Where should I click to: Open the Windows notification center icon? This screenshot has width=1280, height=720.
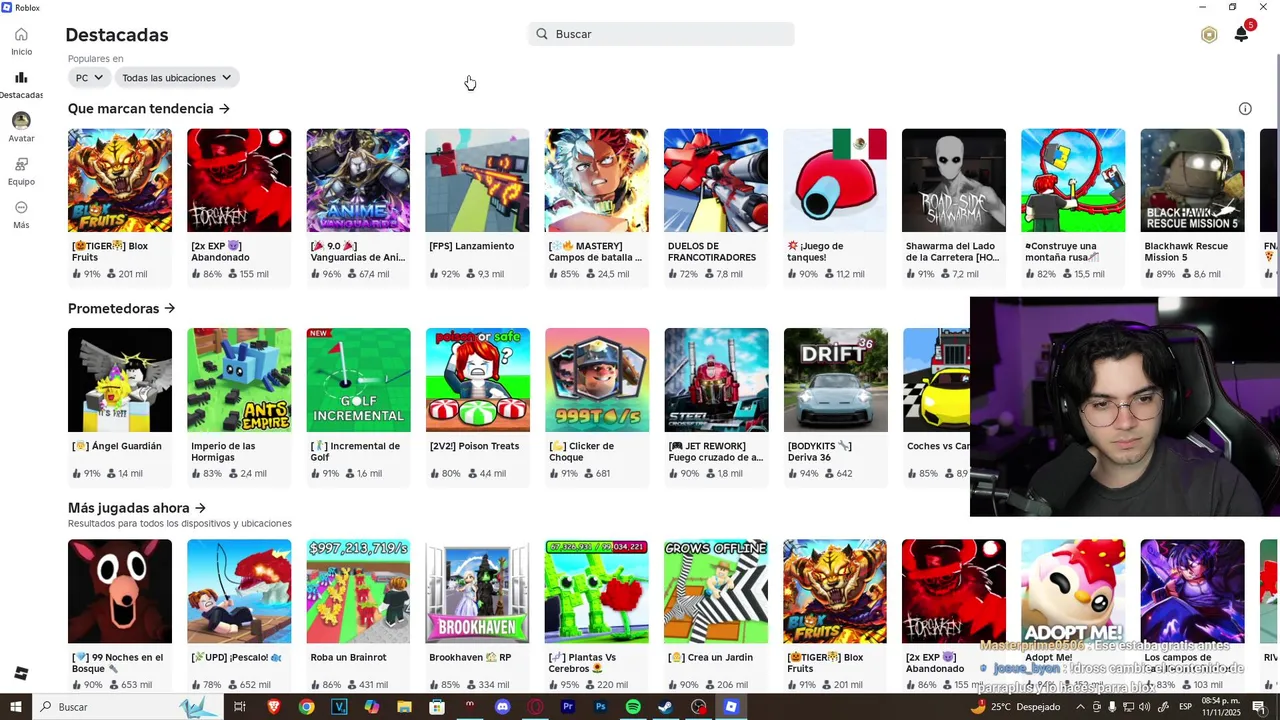(x=1259, y=707)
